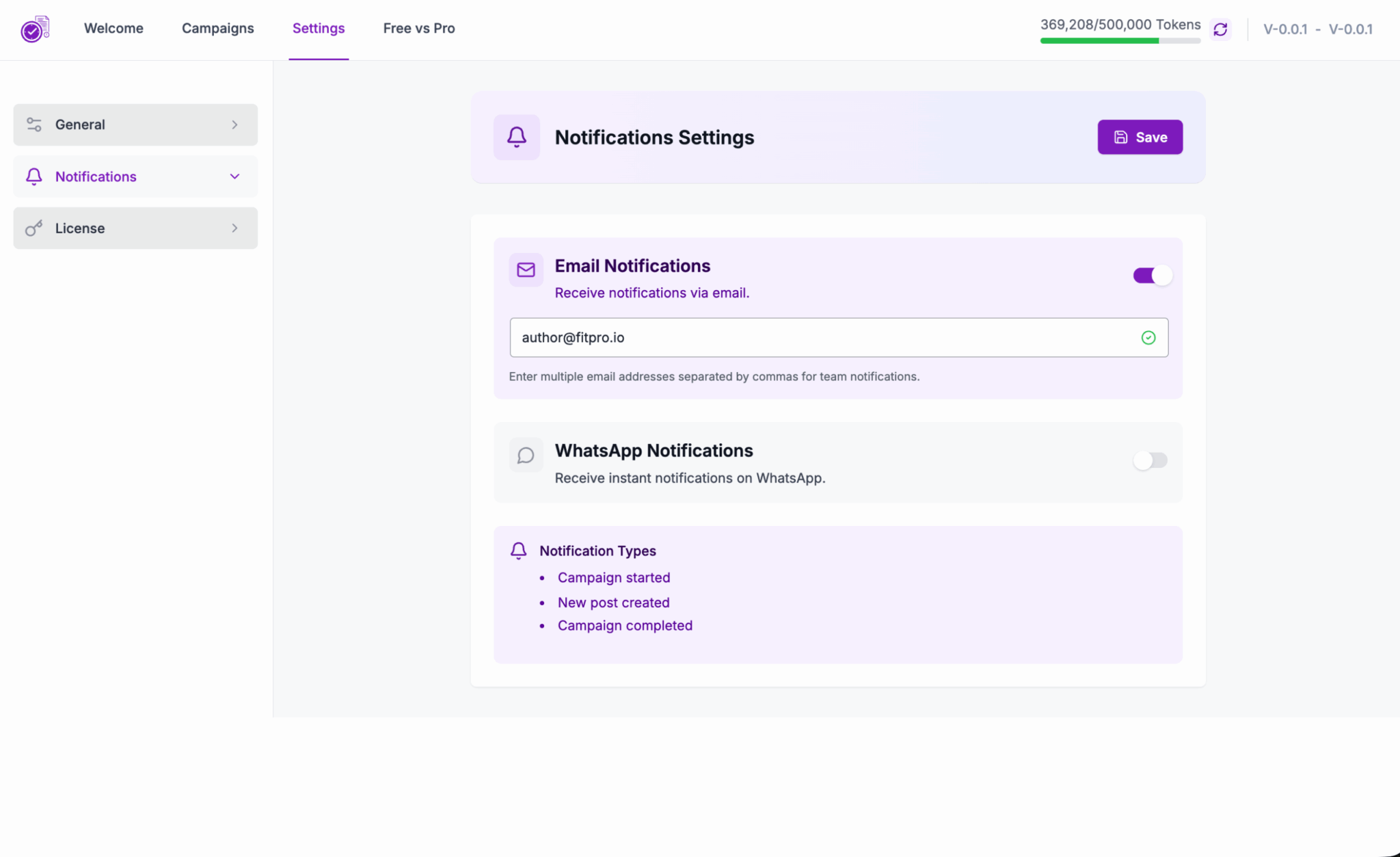The height and width of the screenshot is (857, 1400).
Task: Click the Campaign started list item
Action: click(614, 578)
